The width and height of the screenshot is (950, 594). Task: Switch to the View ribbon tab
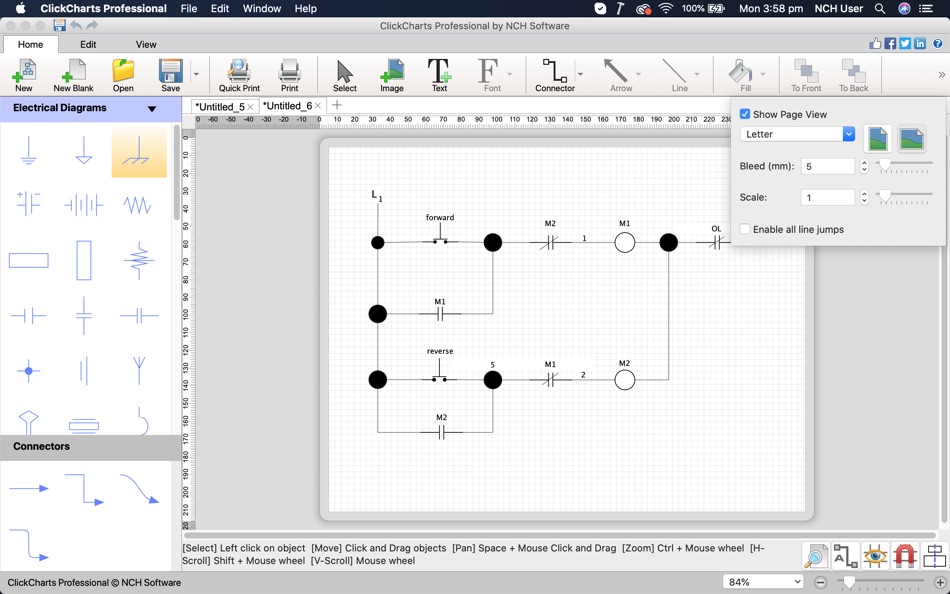tap(145, 44)
